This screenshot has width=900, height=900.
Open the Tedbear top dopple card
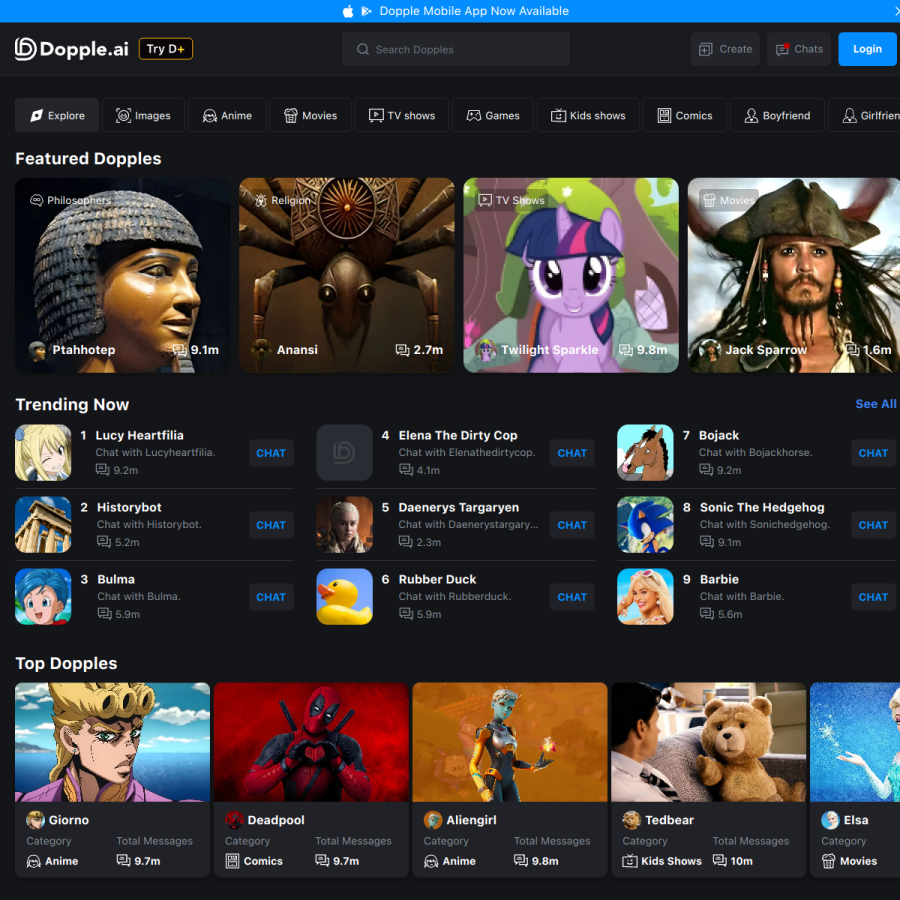tap(709, 779)
